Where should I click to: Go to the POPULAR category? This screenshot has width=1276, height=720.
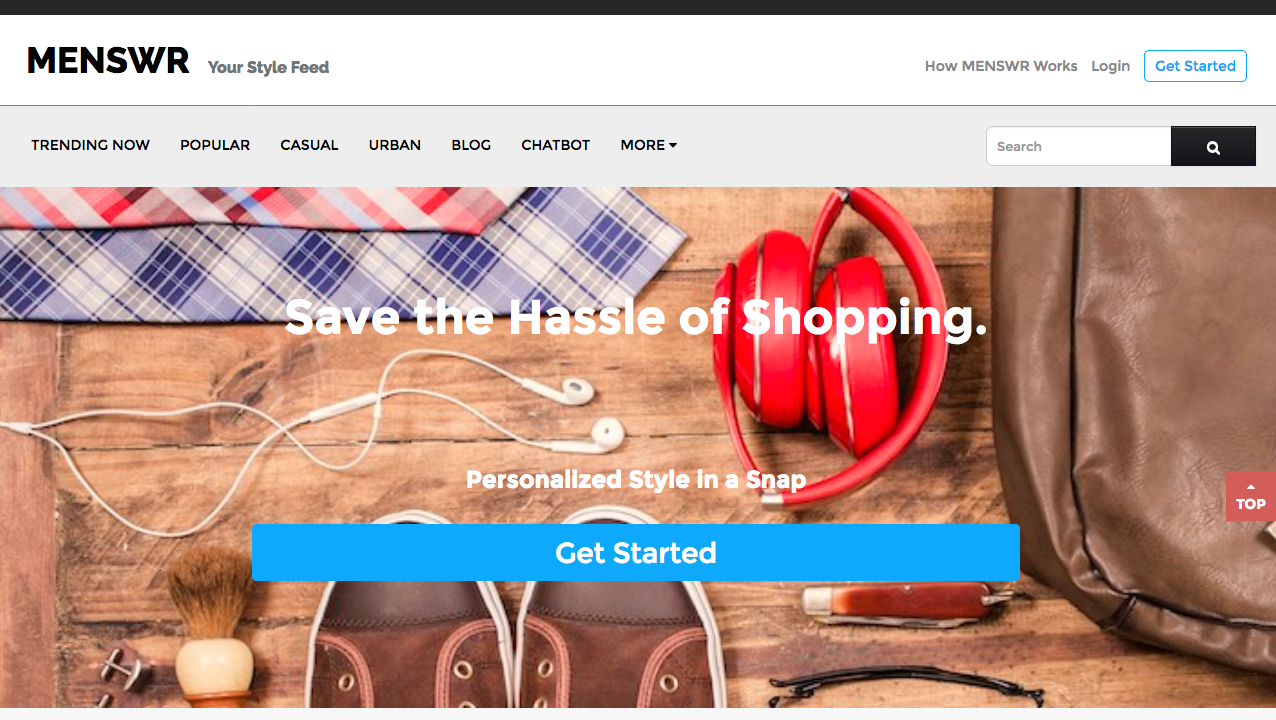coord(215,145)
